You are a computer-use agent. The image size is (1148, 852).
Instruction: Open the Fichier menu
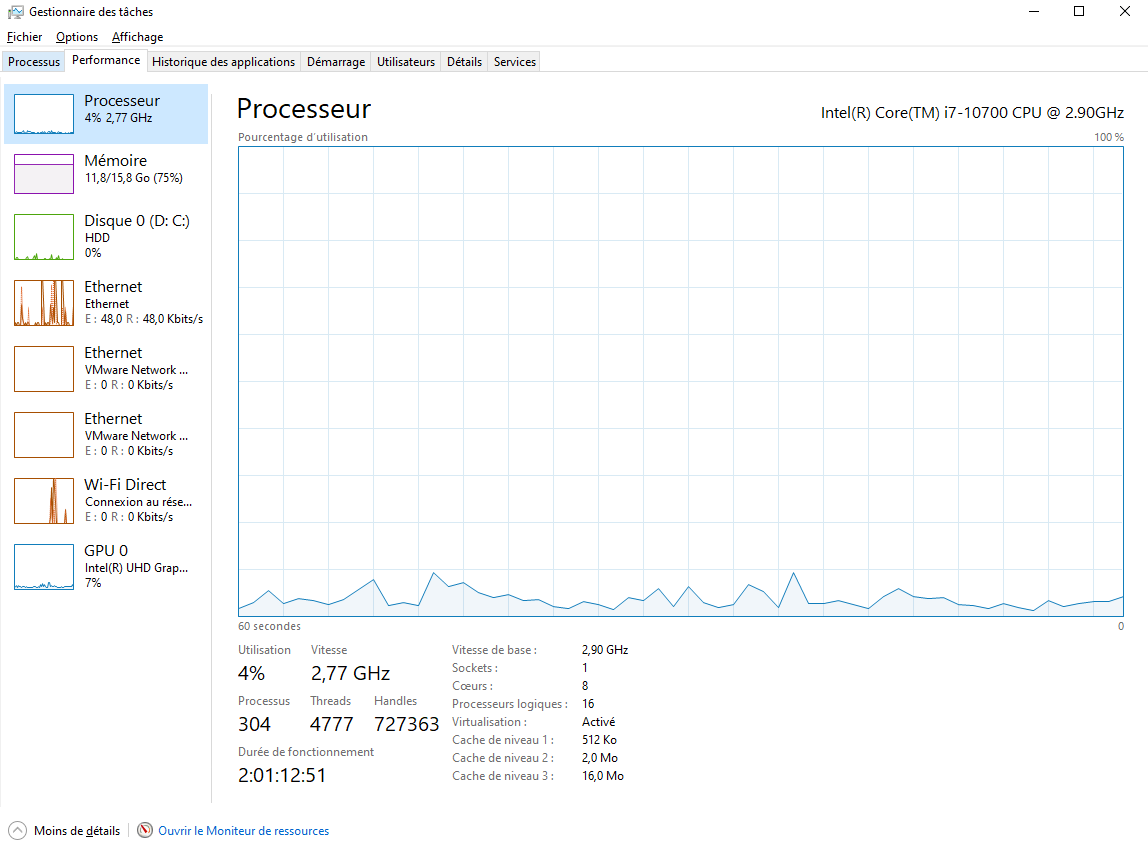(x=24, y=37)
